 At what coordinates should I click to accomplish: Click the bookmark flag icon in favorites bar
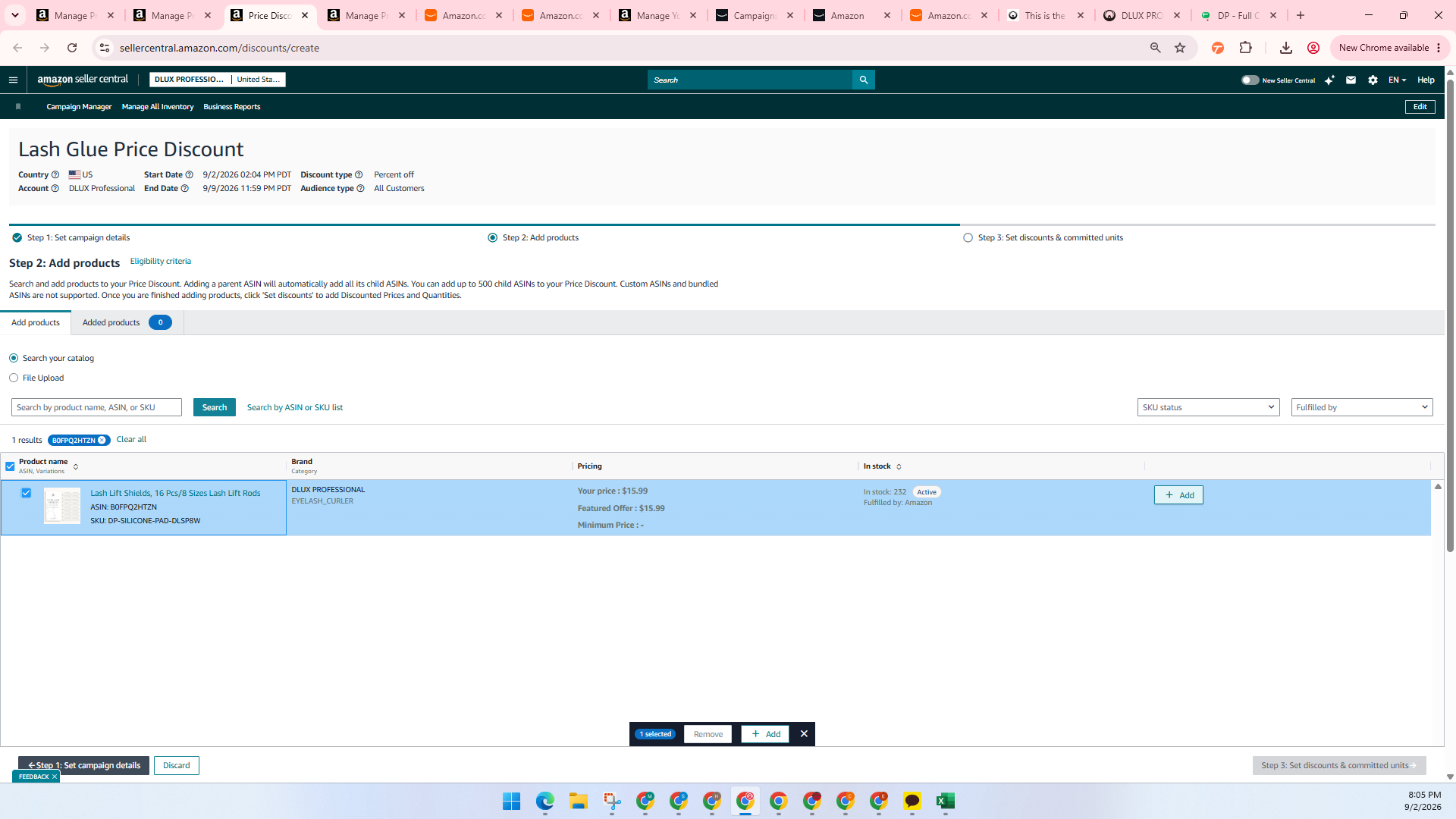click(18, 107)
